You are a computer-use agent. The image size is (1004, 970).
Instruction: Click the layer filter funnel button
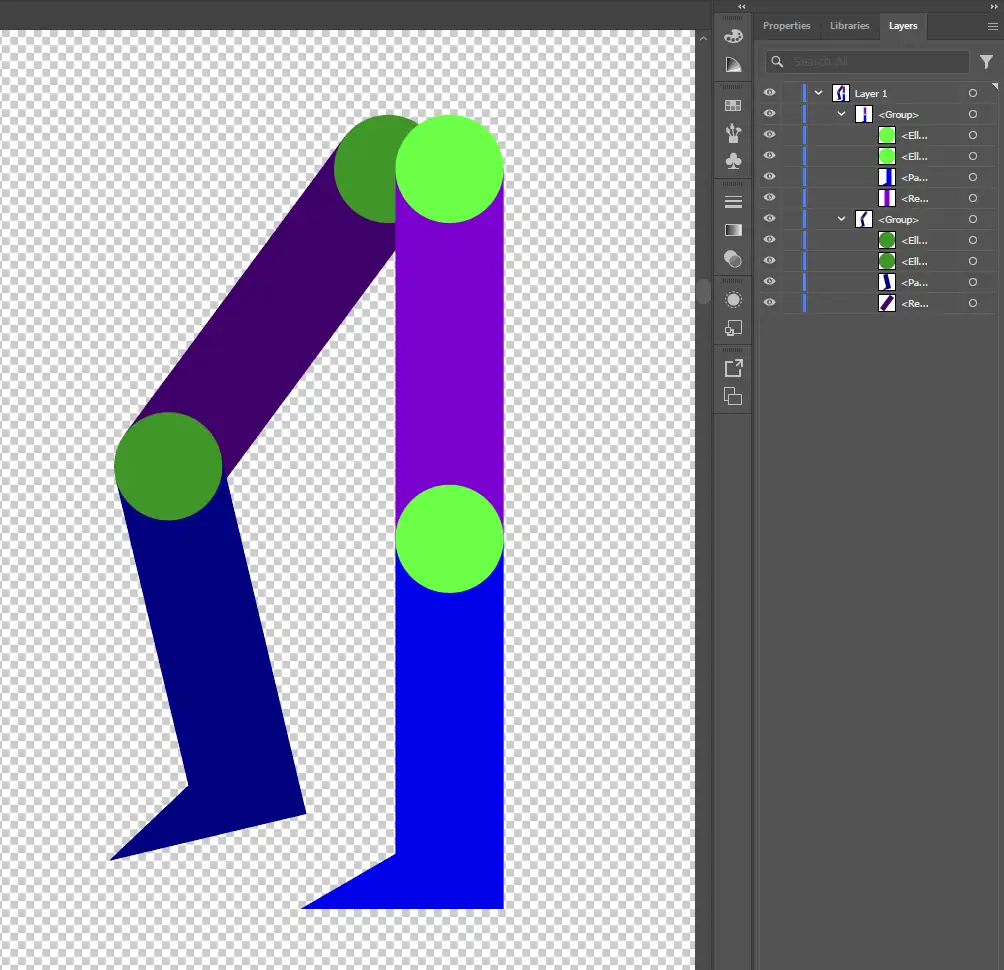point(986,62)
